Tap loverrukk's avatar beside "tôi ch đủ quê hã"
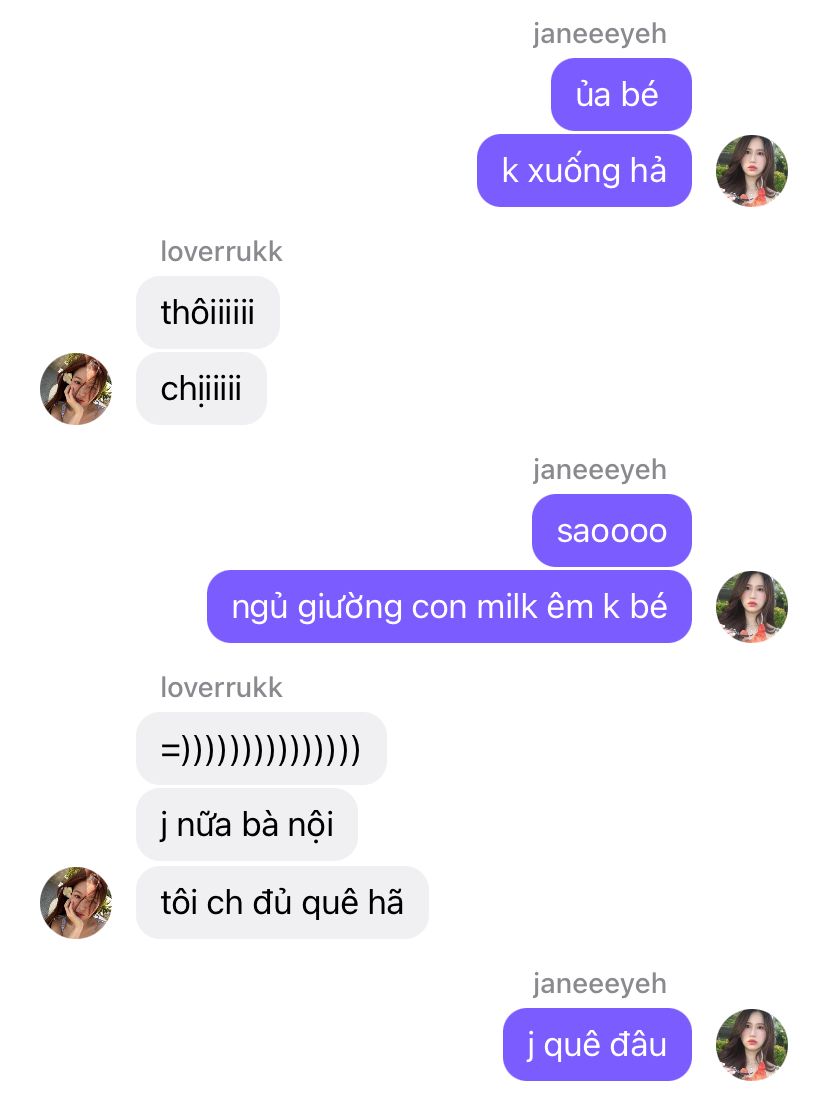The height and width of the screenshot is (1119, 828). tap(76, 903)
